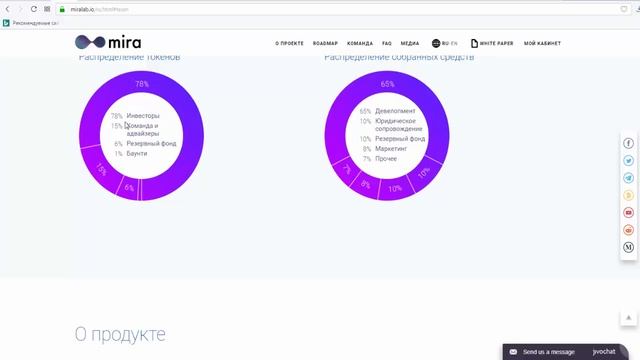Click the 6% segment of token chart
The image size is (640, 360).
(x=129, y=188)
